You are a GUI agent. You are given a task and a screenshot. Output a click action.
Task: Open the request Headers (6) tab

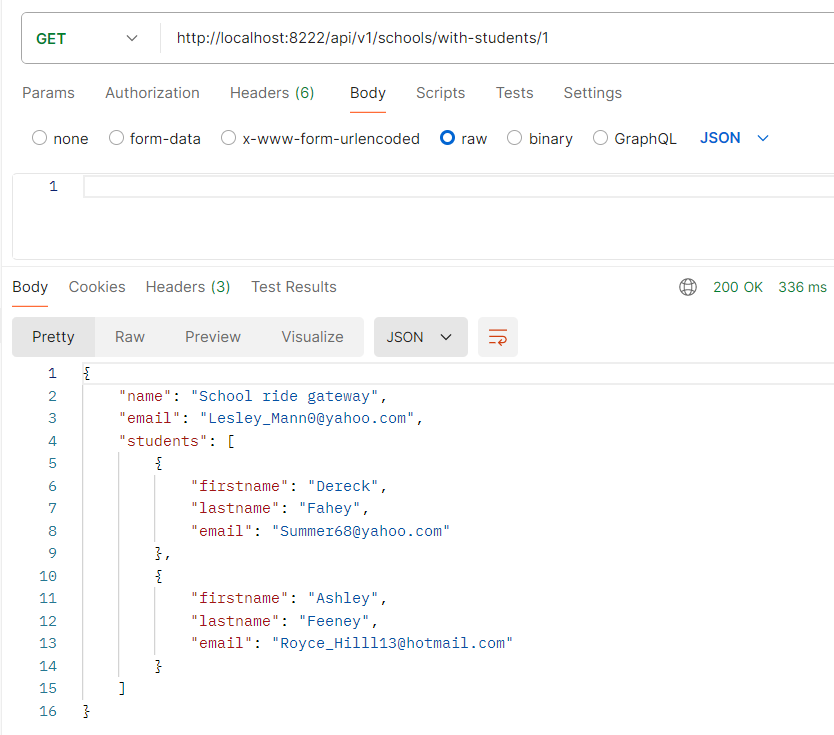(x=272, y=93)
